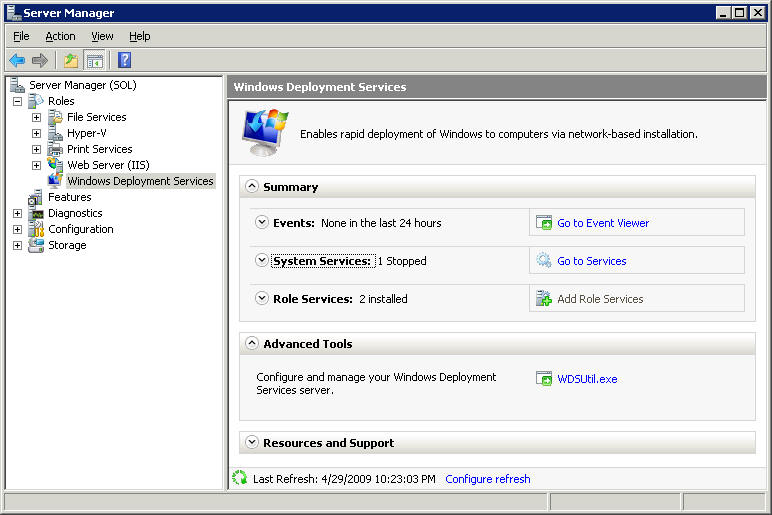Open the Help question mark toolbar icon
The height and width of the screenshot is (515, 772).
(125, 60)
